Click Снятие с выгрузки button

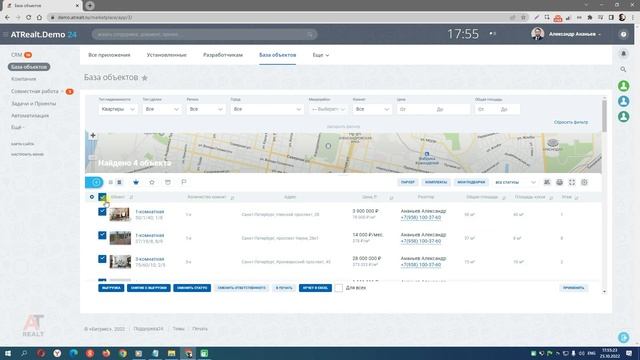[x=149, y=288]
